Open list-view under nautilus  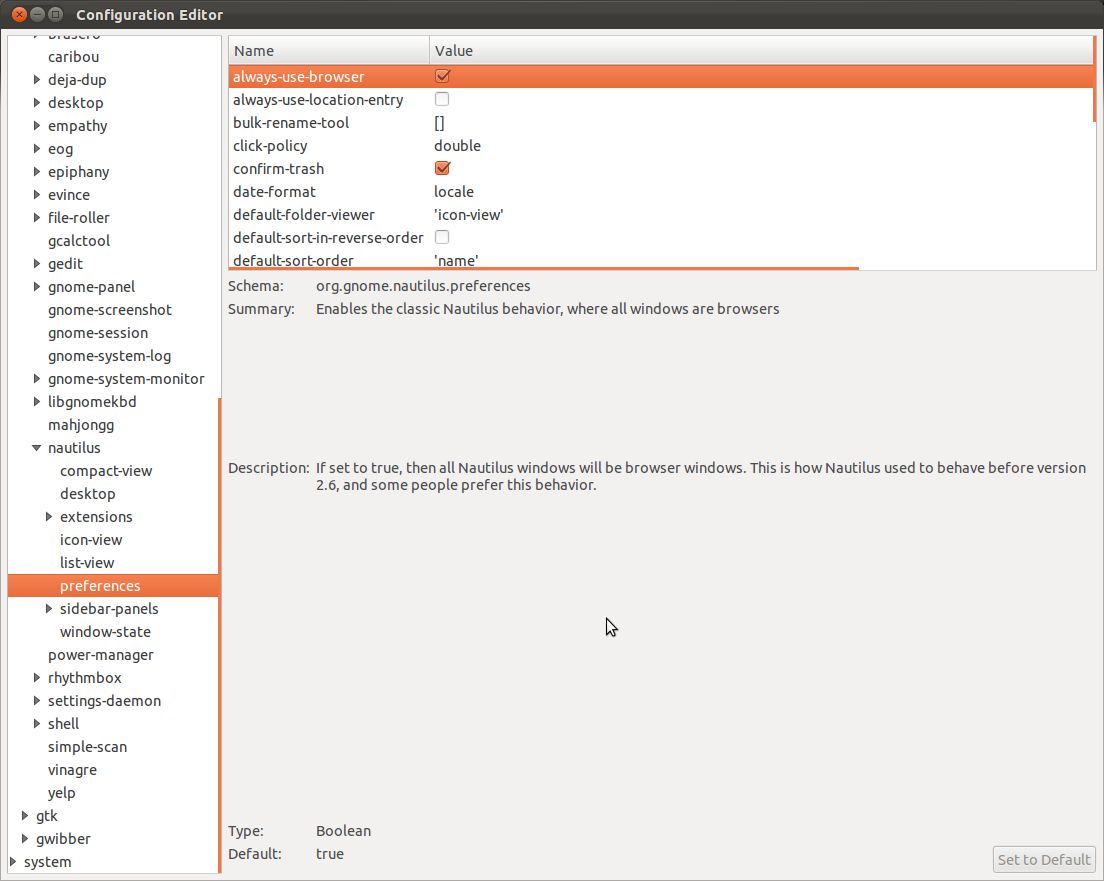coord(87,563)
